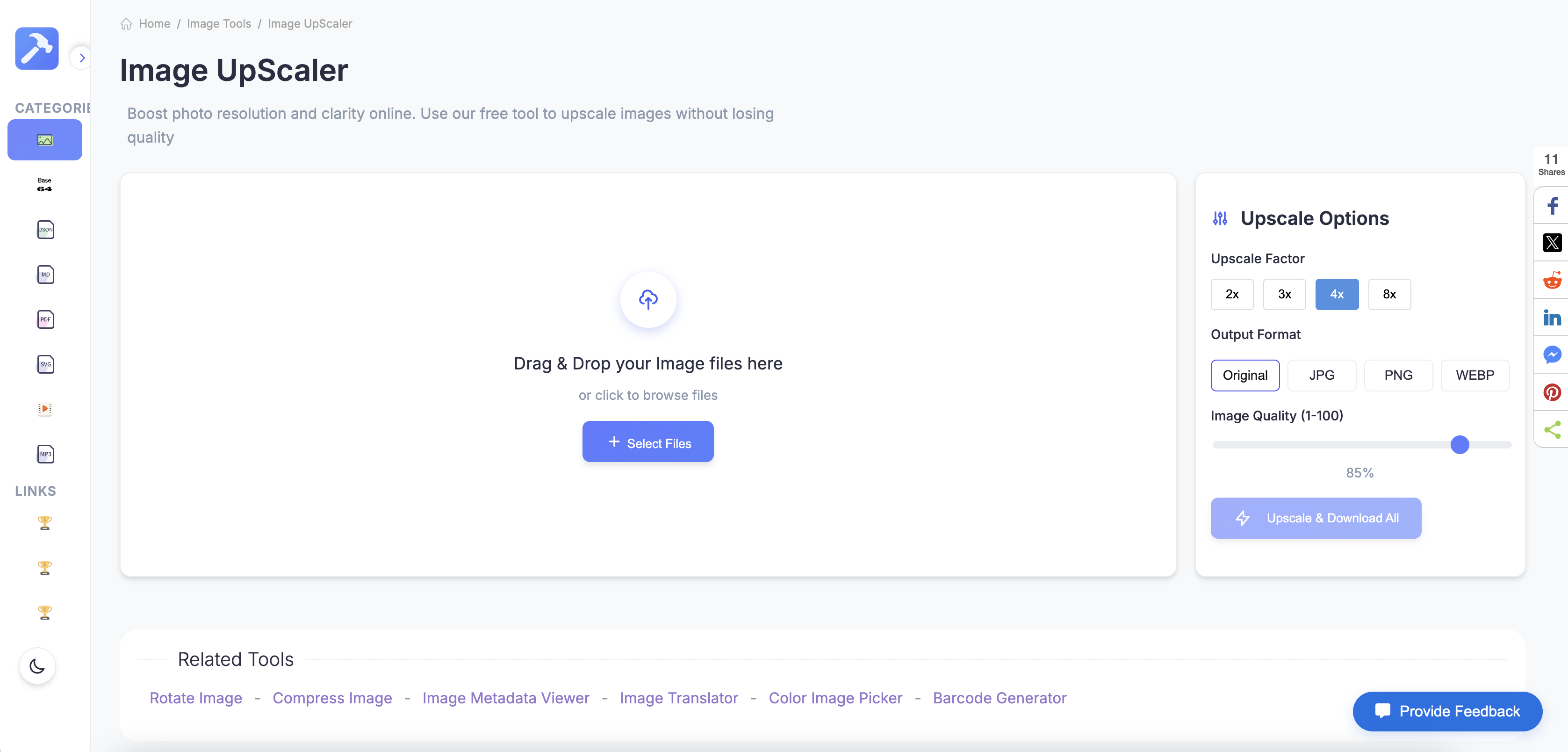Open the Base64 tools category icon
1568x752 pixels.
tap(44, 185)
